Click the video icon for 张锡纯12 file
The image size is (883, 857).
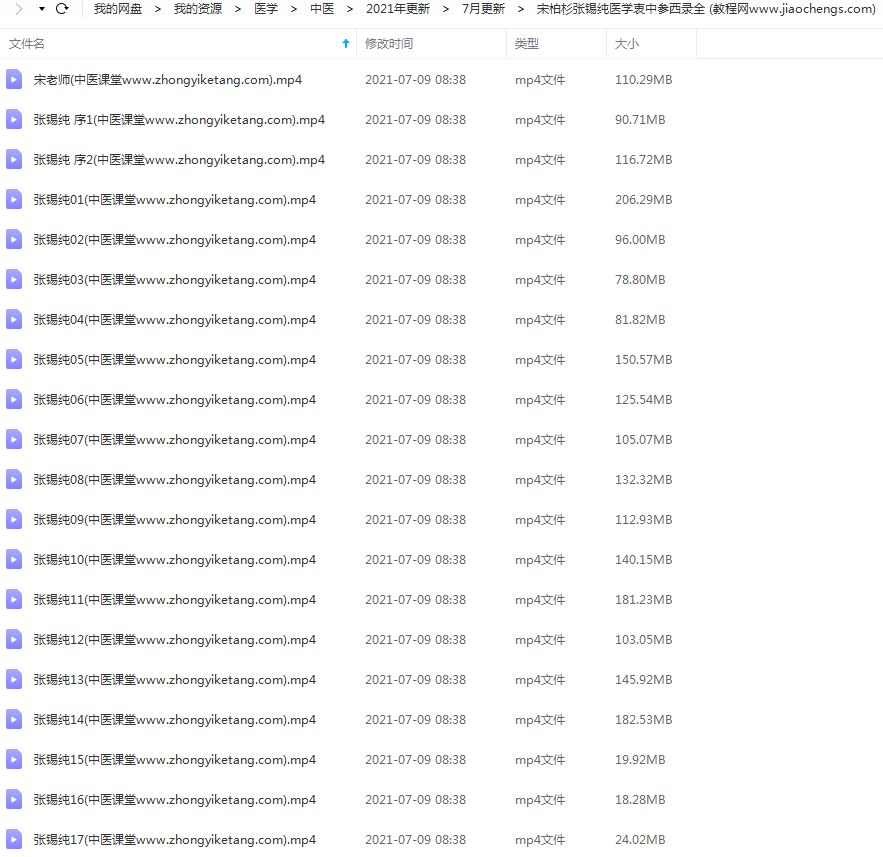[x=14, y=639]
